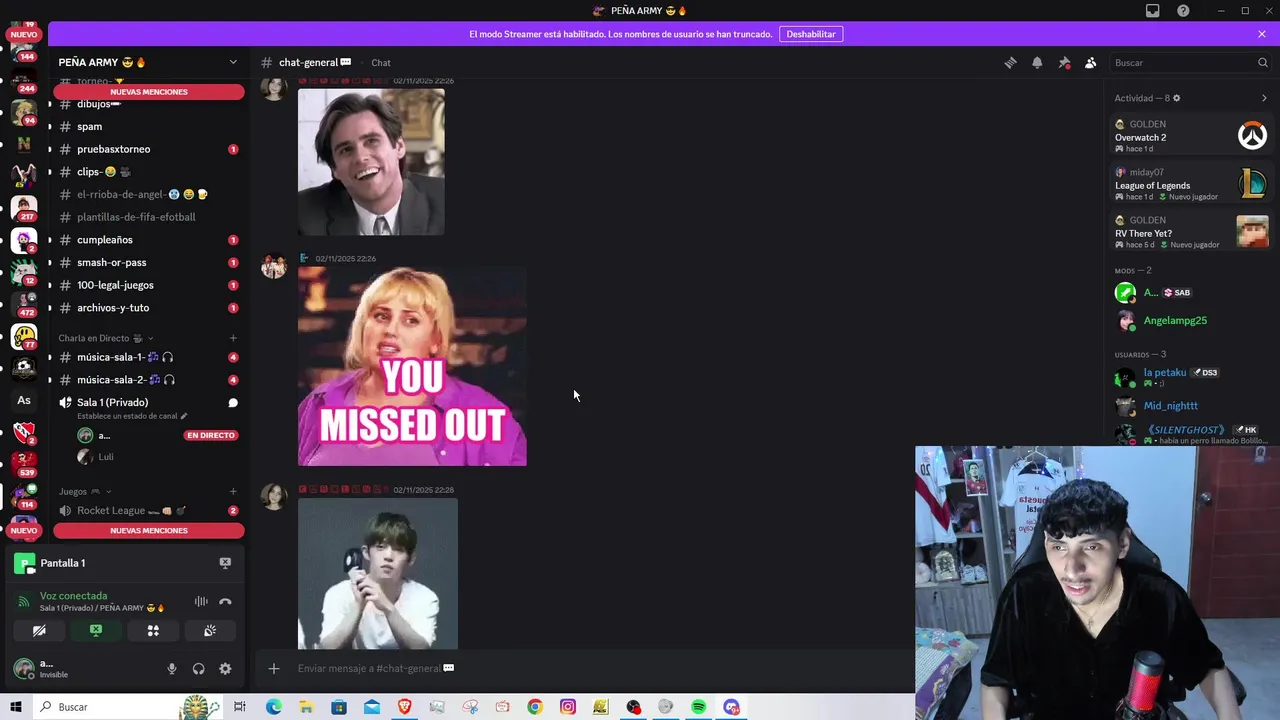Select Sala 1 (Privado) voice channel
1280x720 pixels.
click(112, 402)
